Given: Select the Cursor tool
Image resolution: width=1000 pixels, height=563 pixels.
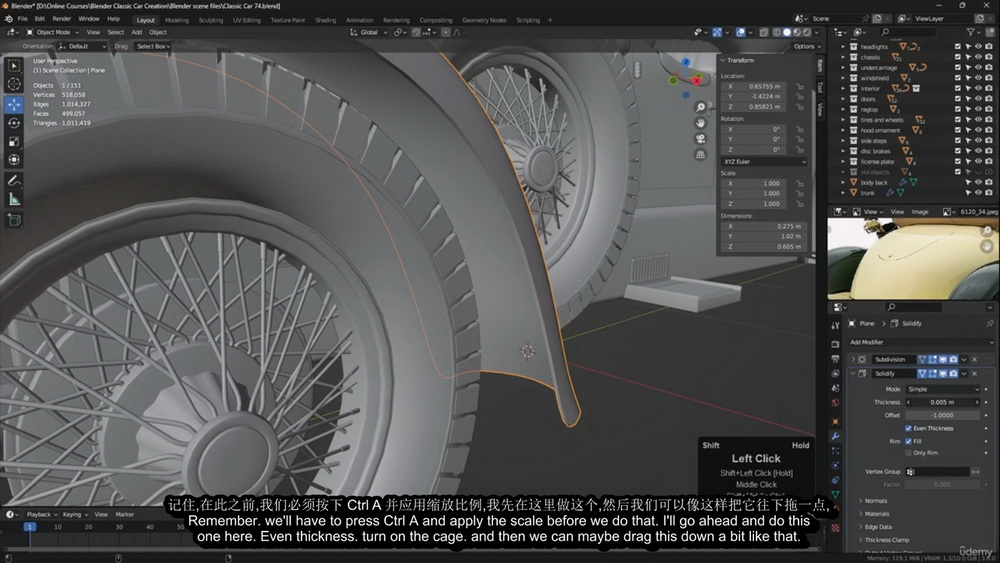Looking at the screenshot, I should point(13,84).
